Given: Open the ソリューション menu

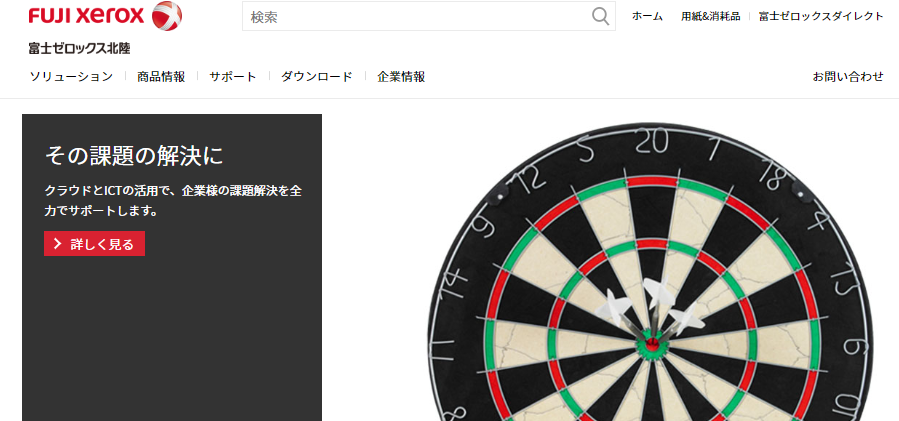Looking at the screenshot, I should pyautogui.click(x=71, y=76).
